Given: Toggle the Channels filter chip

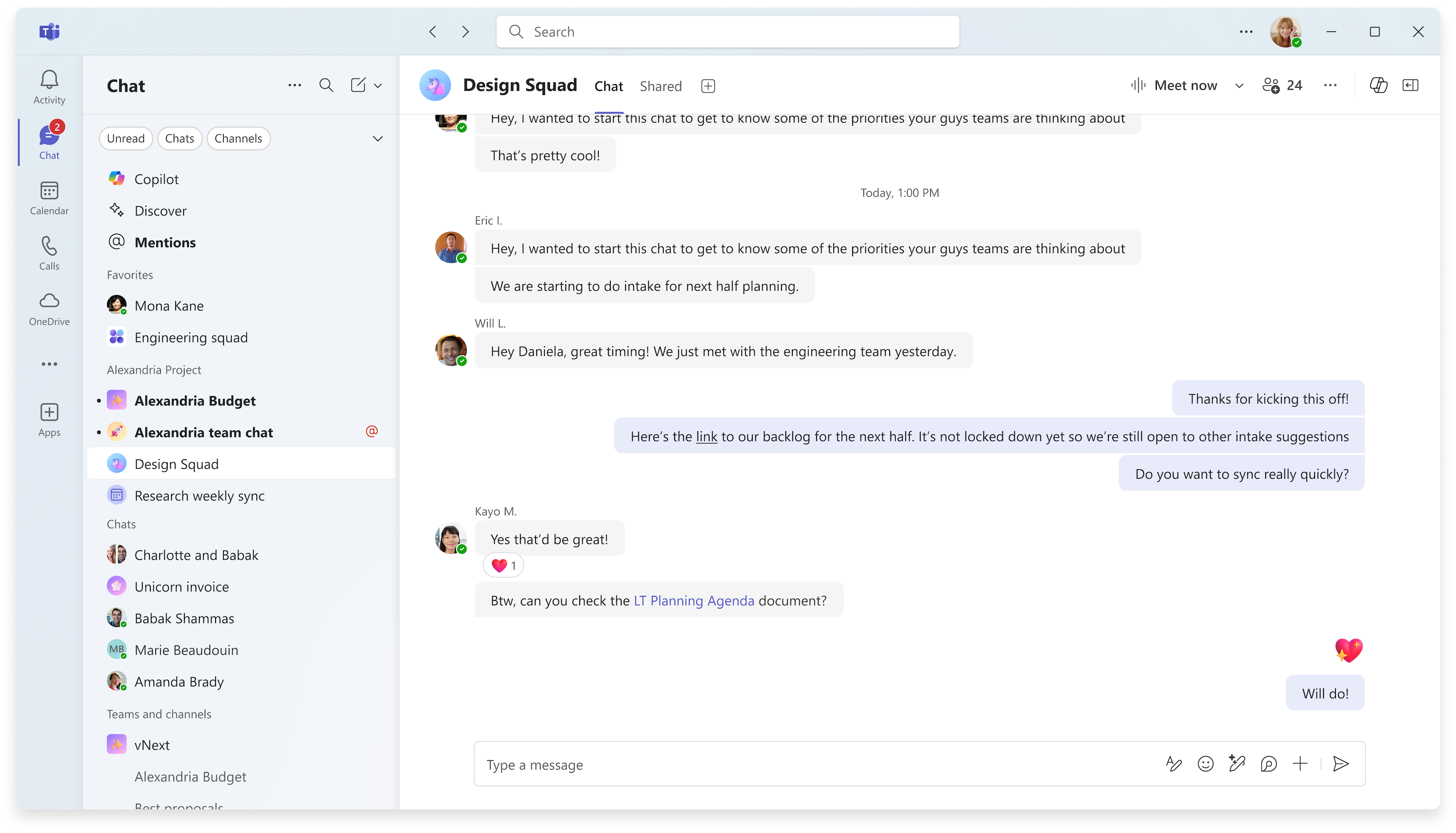Looking at the screenshot, I should (x=239, y=138).
